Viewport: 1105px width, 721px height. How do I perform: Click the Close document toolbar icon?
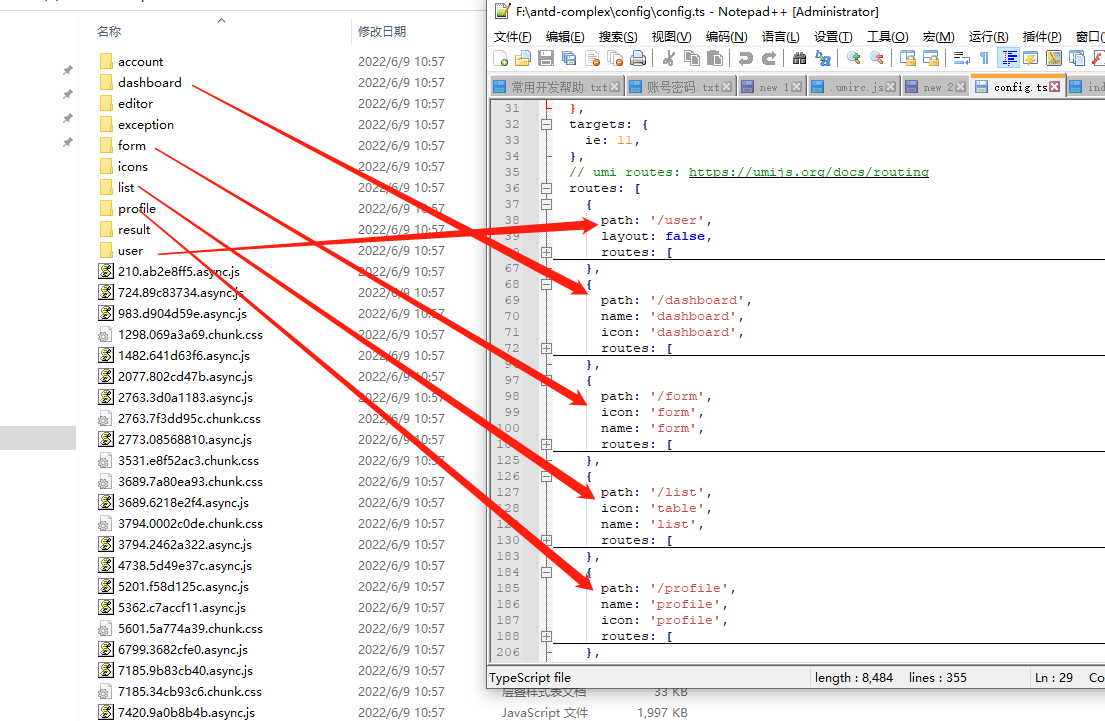[x=592, y=58]
